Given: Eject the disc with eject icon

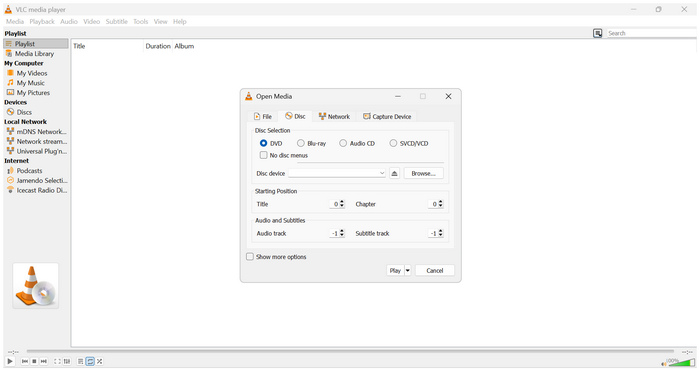Looking at the screenshot, I should (394, 173).
